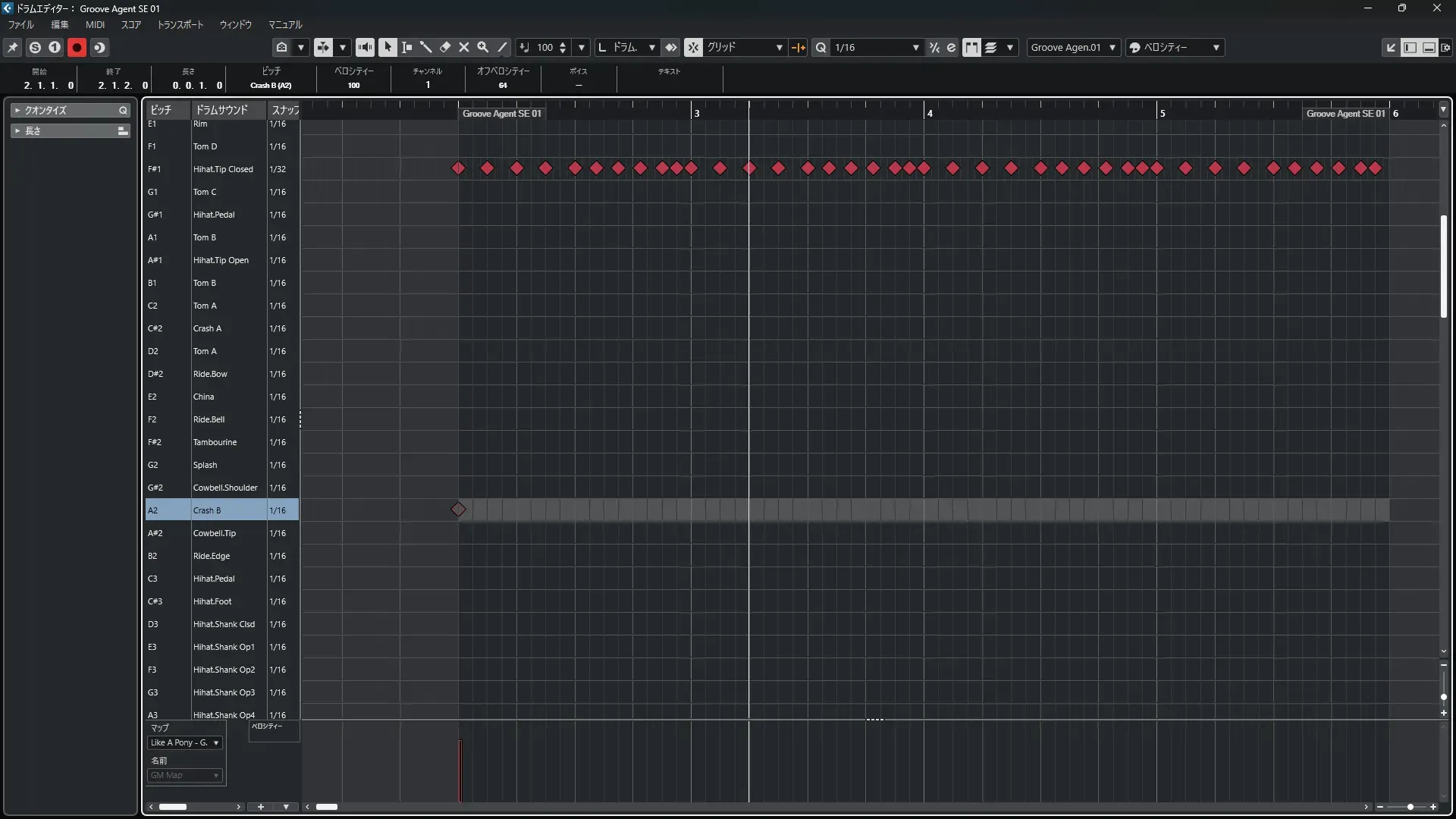Select the Zoom magnifier tool
The width and height of the screenshot is (1456, 819).
[x=483, y=48]
